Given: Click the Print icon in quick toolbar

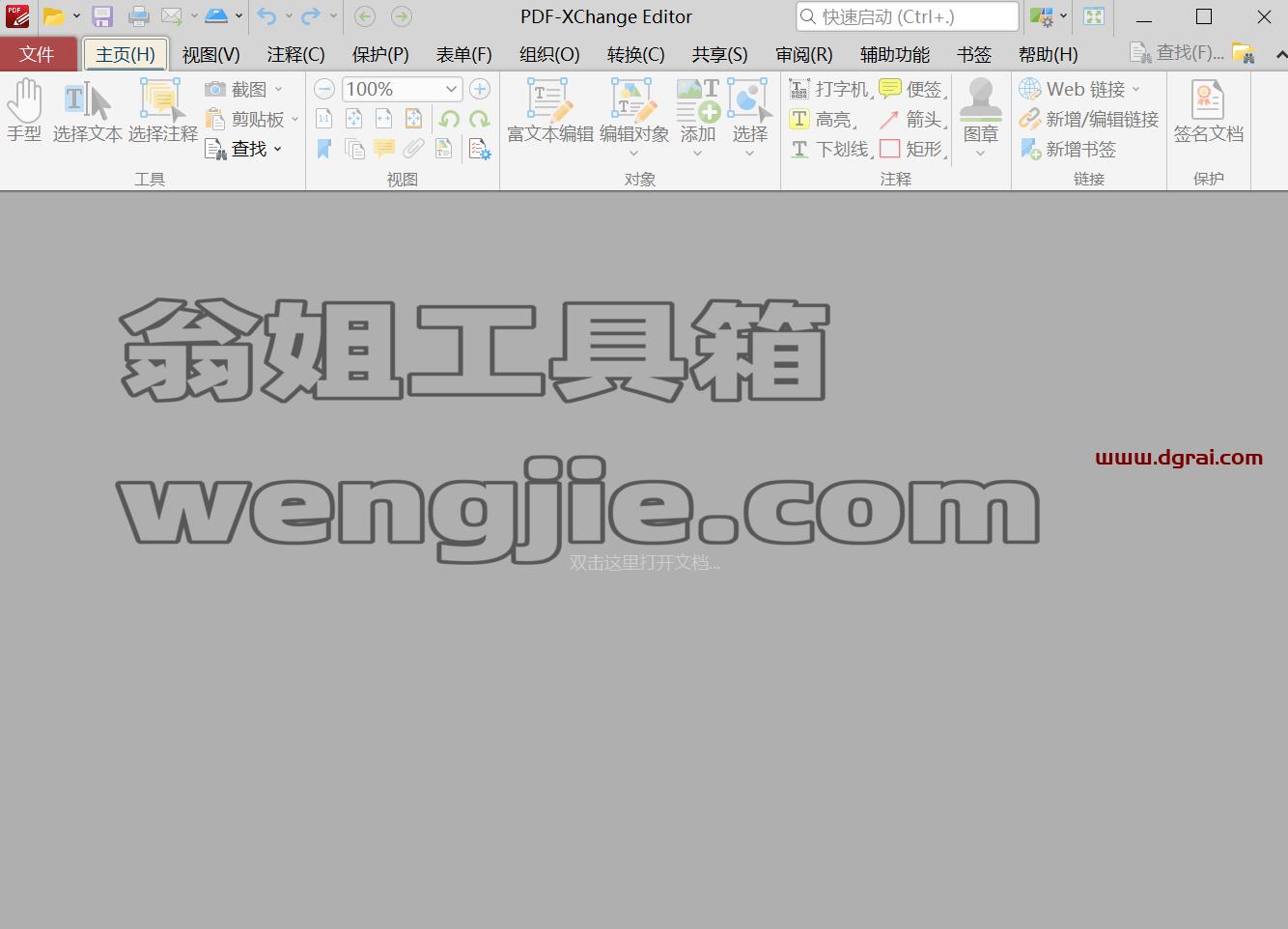Looking at the screenshot, I should [x=139, y=16].
